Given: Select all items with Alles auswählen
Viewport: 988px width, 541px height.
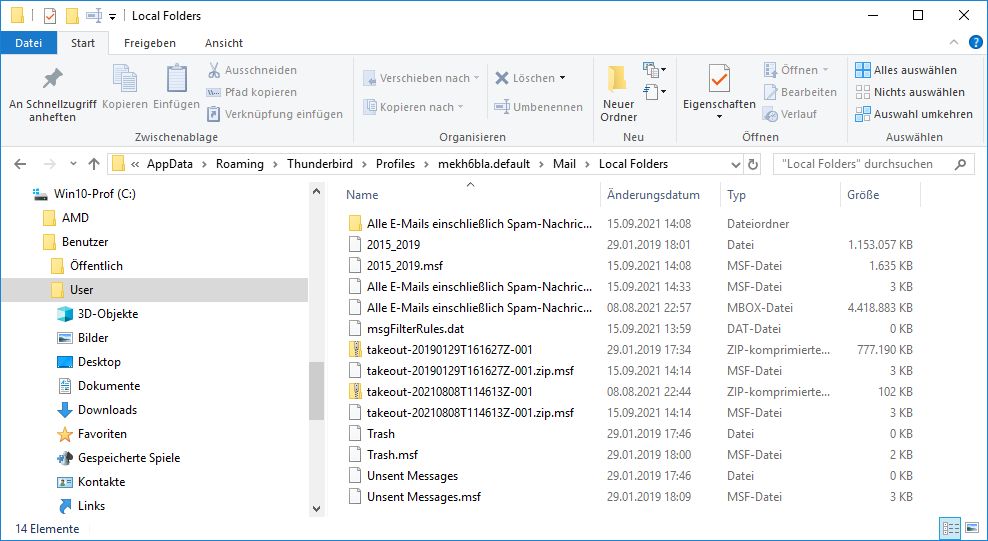Looking at the screenshot, I should pyautogui.click(x=906, y=70).
